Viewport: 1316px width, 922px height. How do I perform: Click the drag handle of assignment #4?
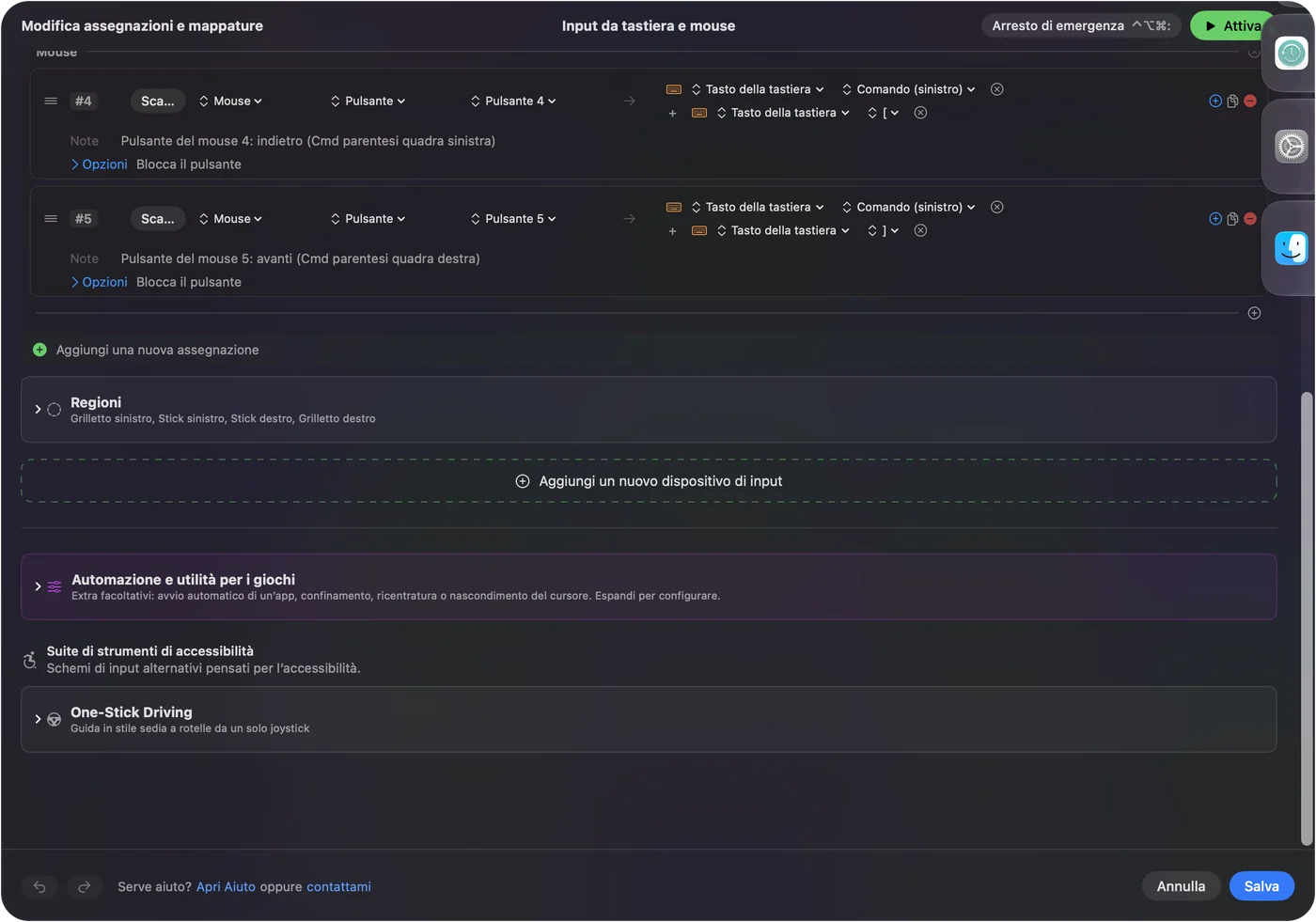tap(51, 101)
